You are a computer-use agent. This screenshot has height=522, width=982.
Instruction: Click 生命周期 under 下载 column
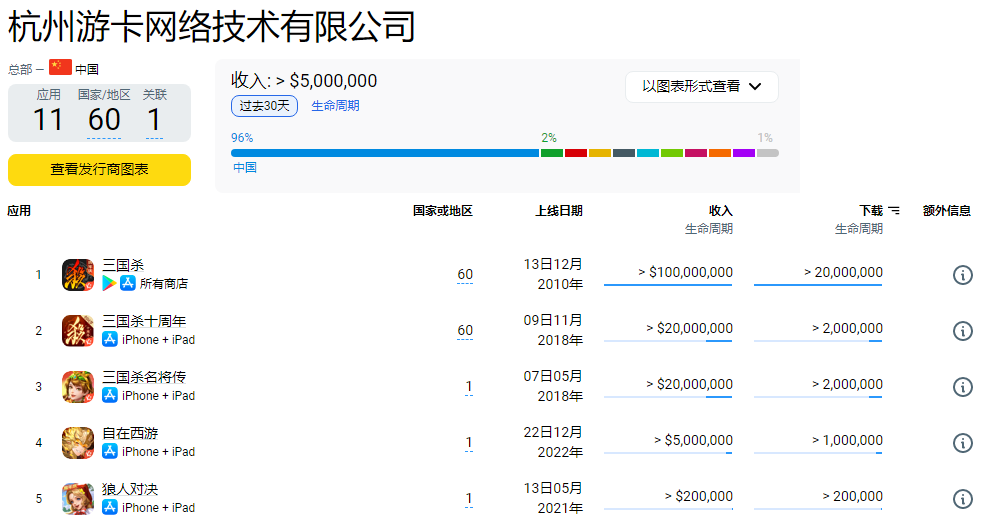[859, 229]
